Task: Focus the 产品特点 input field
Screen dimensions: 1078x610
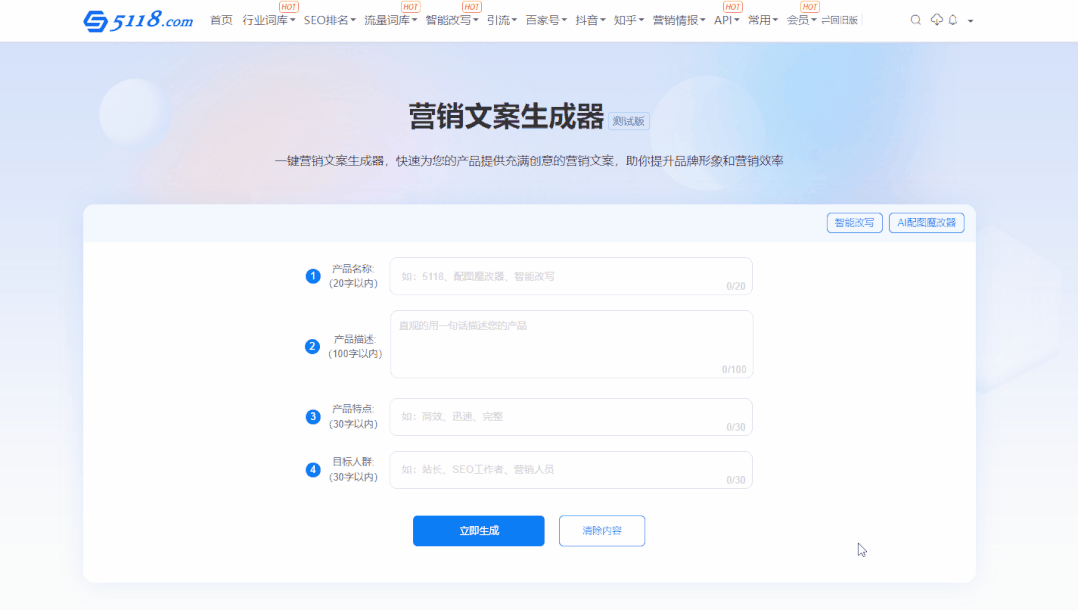Action: coord(571,417)
